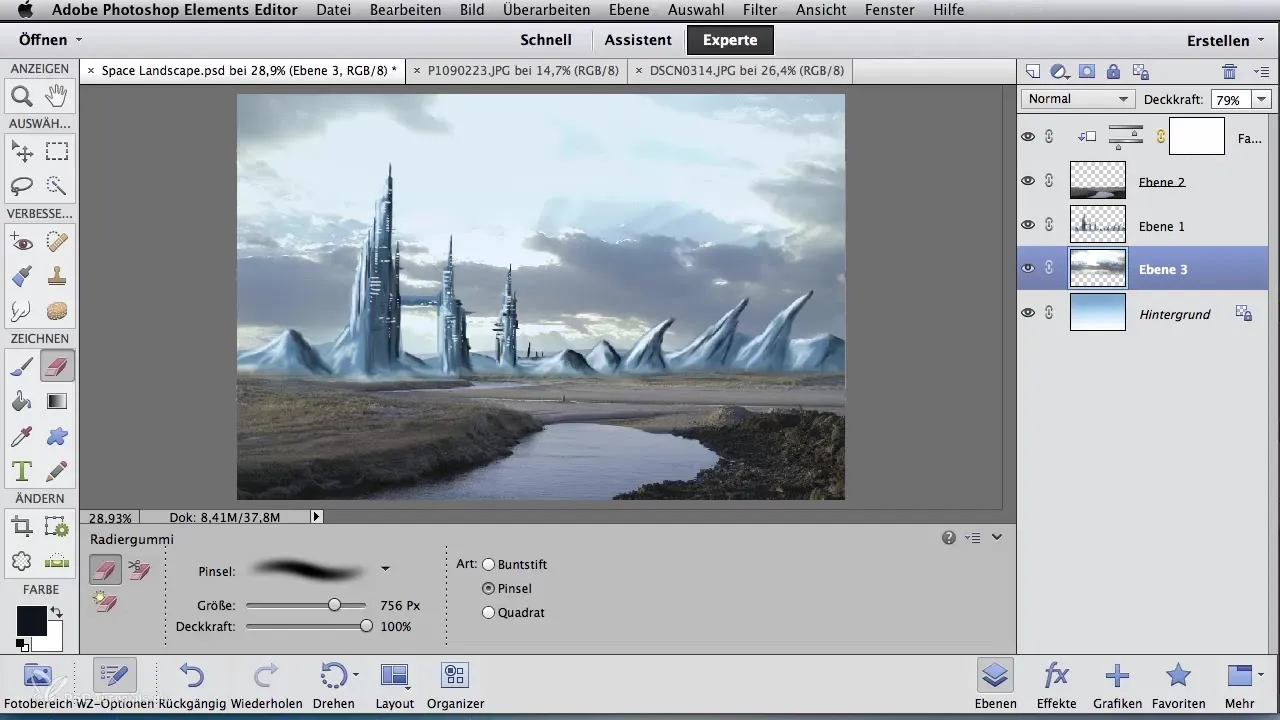
Task: Select the Clone Stamp tool
Action: 57,275
